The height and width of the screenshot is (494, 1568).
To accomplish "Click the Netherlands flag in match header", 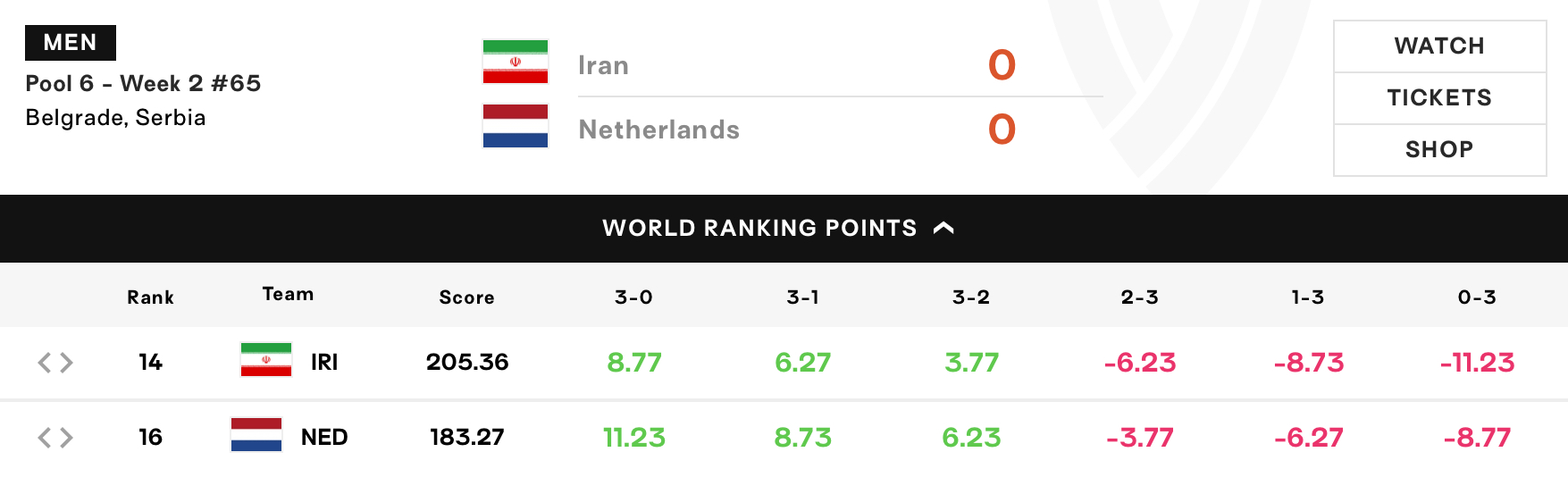I will pyautogui.click(x=516, y=126).
